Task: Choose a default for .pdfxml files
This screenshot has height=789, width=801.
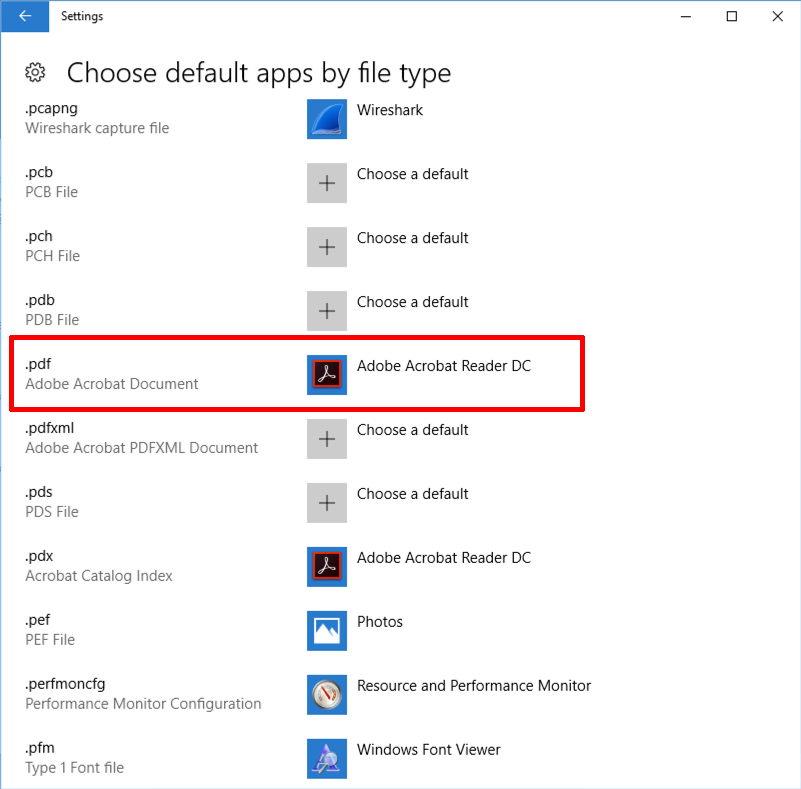Action: (x=412, y=430)
